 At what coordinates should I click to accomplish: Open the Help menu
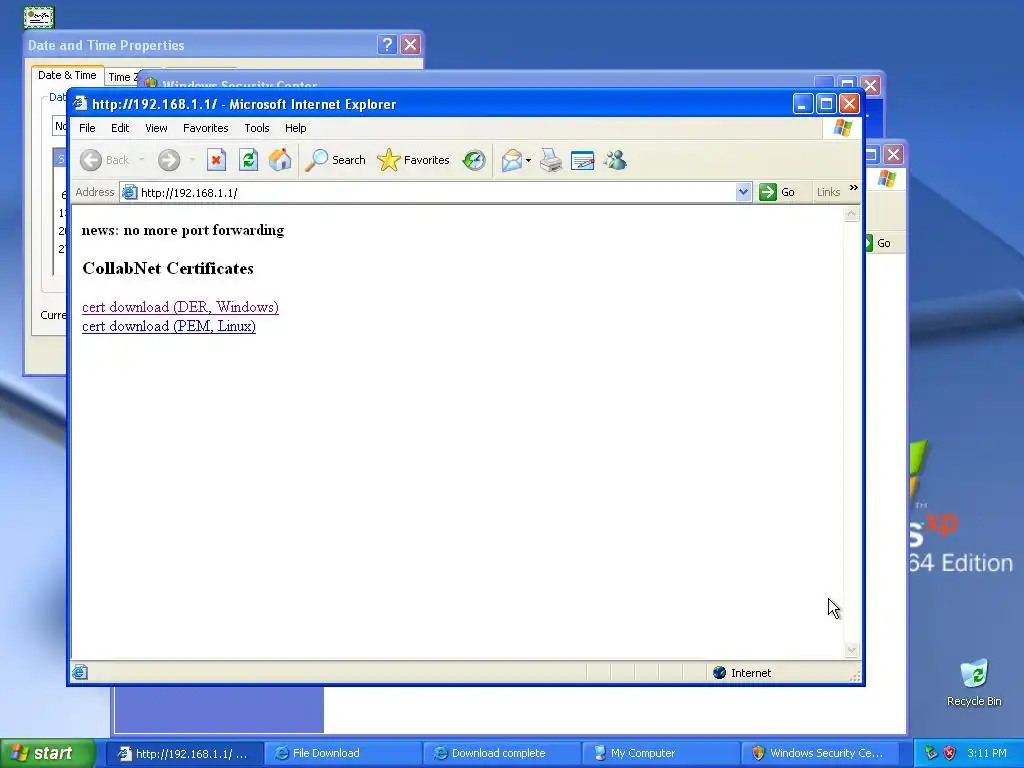[x=295, y=128]
